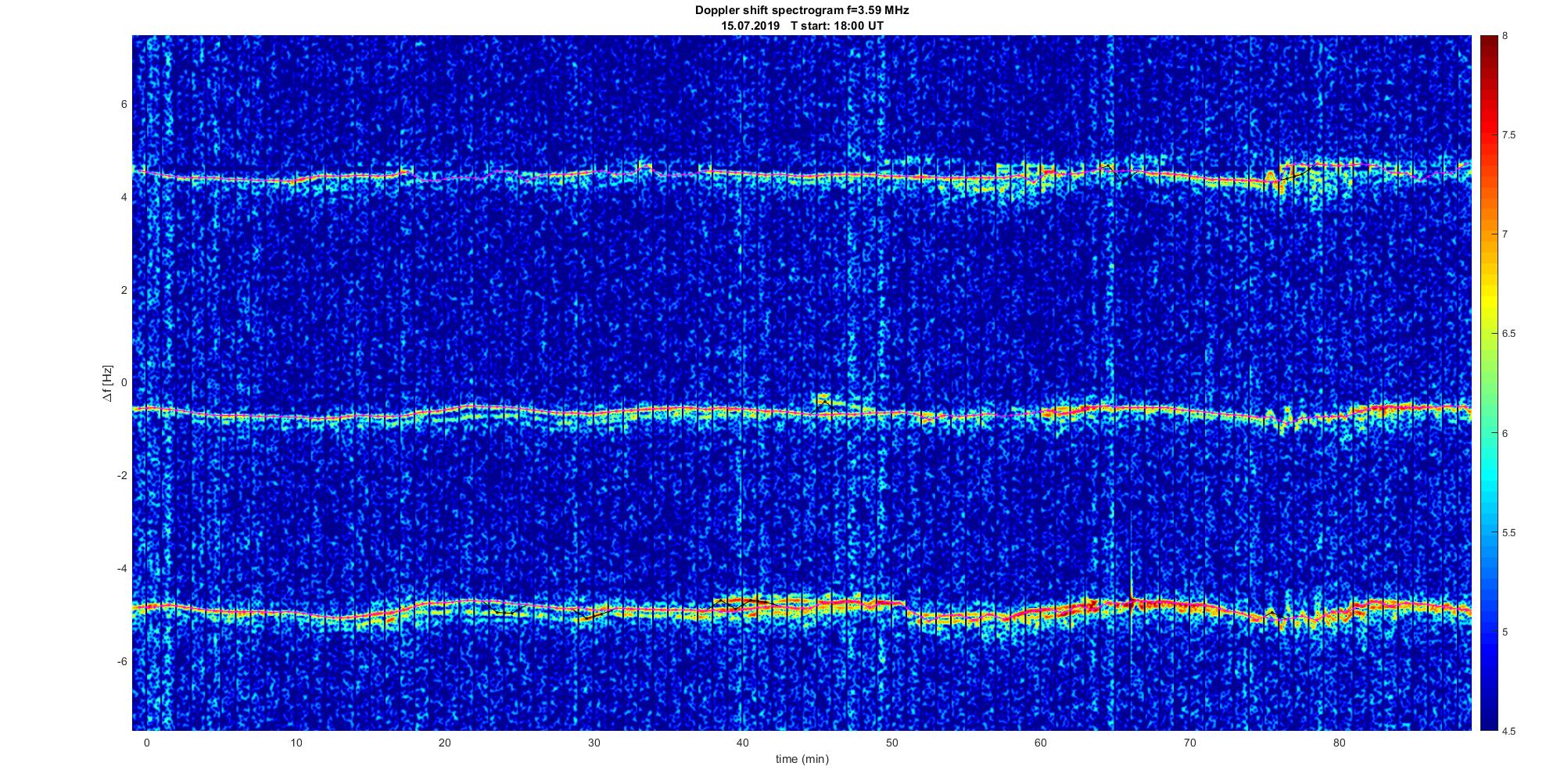
Task: Click the colorbar tick label 4.5
Action: pos(1509,731)
